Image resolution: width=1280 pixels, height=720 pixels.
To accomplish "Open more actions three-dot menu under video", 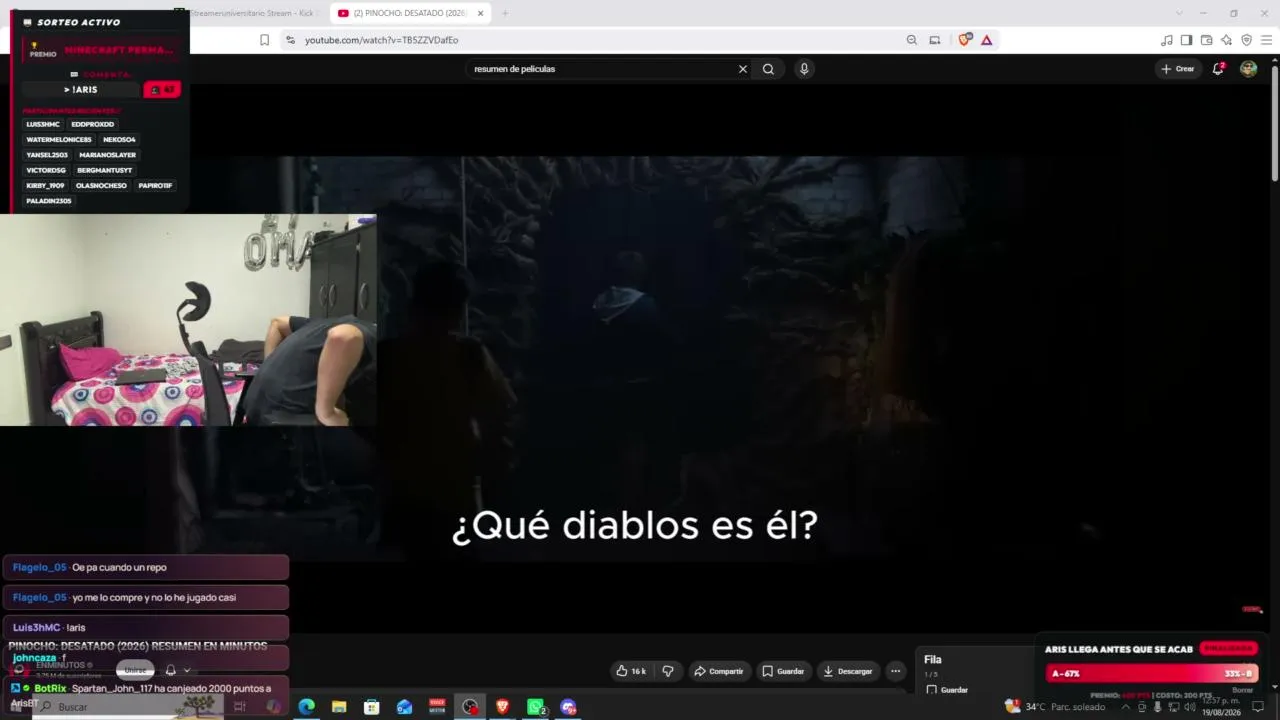I will [896, 671].
